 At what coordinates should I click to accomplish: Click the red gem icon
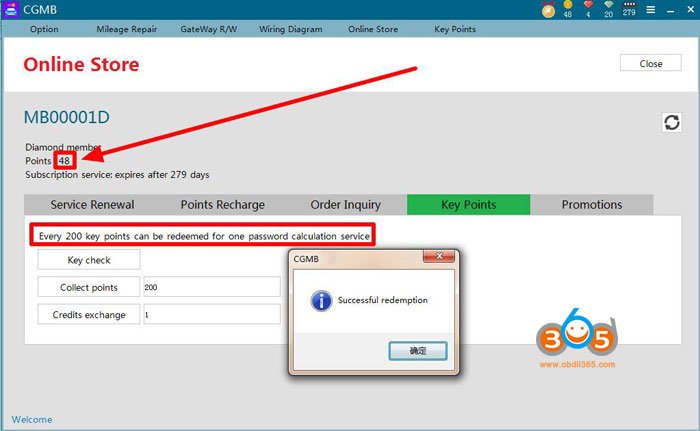pos(588,7)
